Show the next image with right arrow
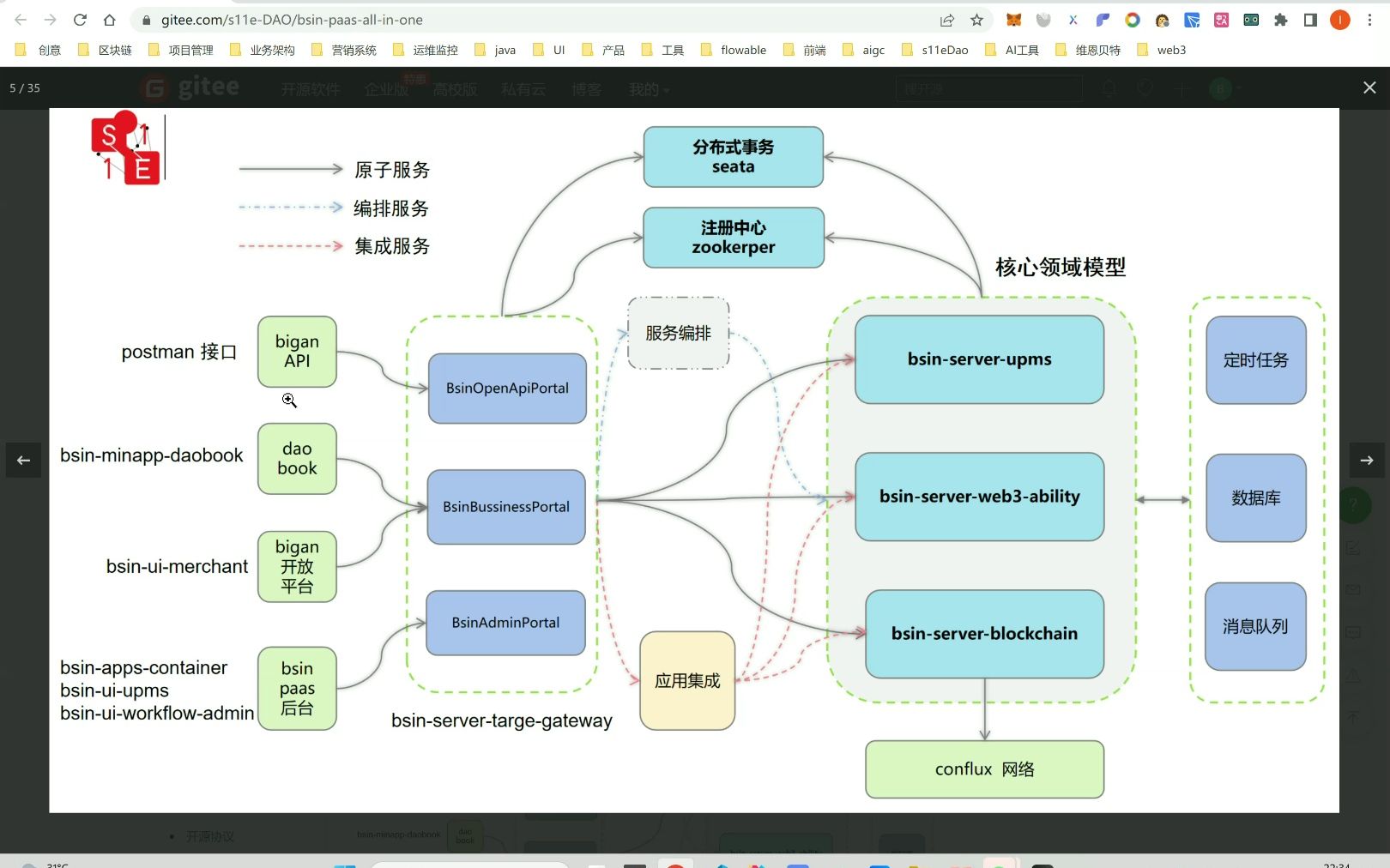The height and width of the screenshot is (868, 1390). click(1367, 461)
